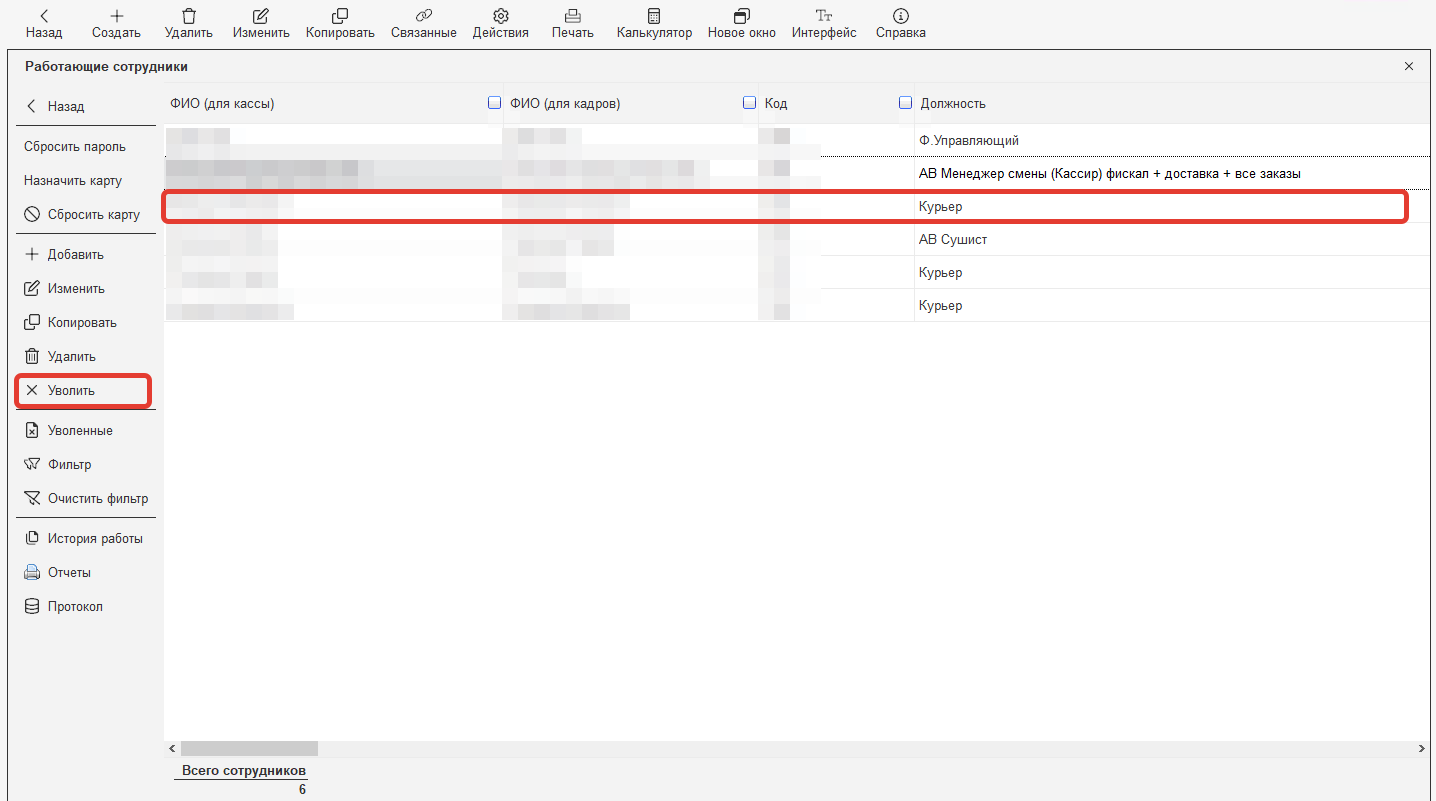
Task: Click Уволить in the side panel
Action: [71, 391]
